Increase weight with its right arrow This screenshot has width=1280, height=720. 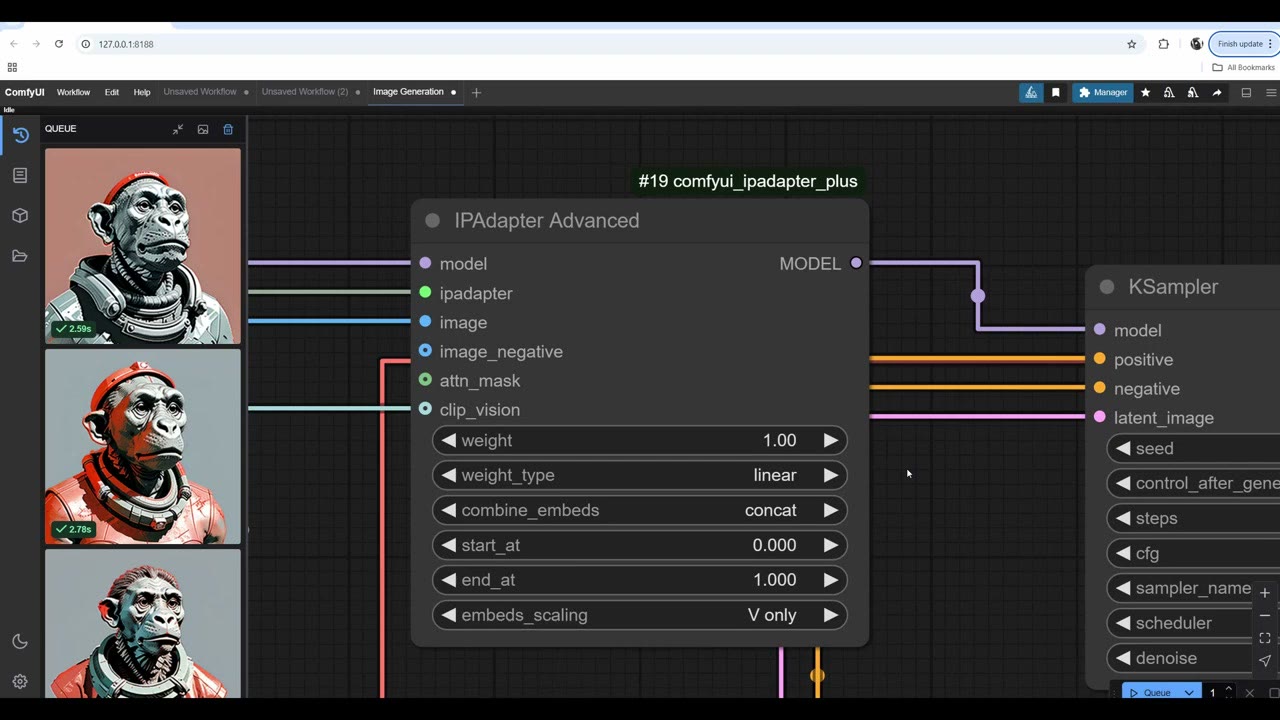(830, 440)
